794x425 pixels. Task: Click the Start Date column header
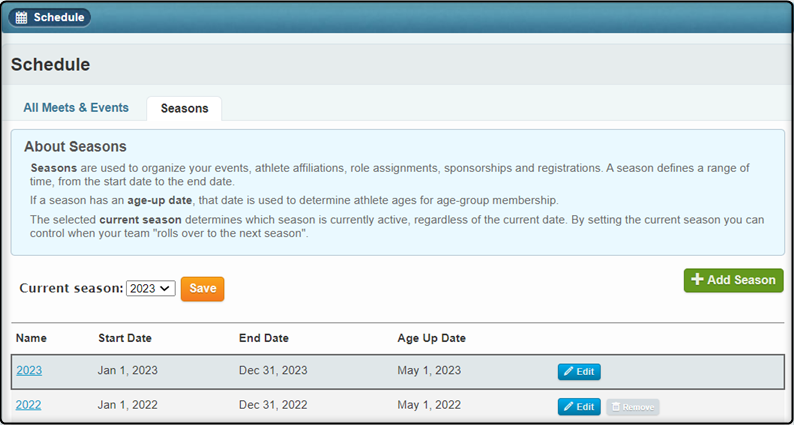click(x=125, y=338)
